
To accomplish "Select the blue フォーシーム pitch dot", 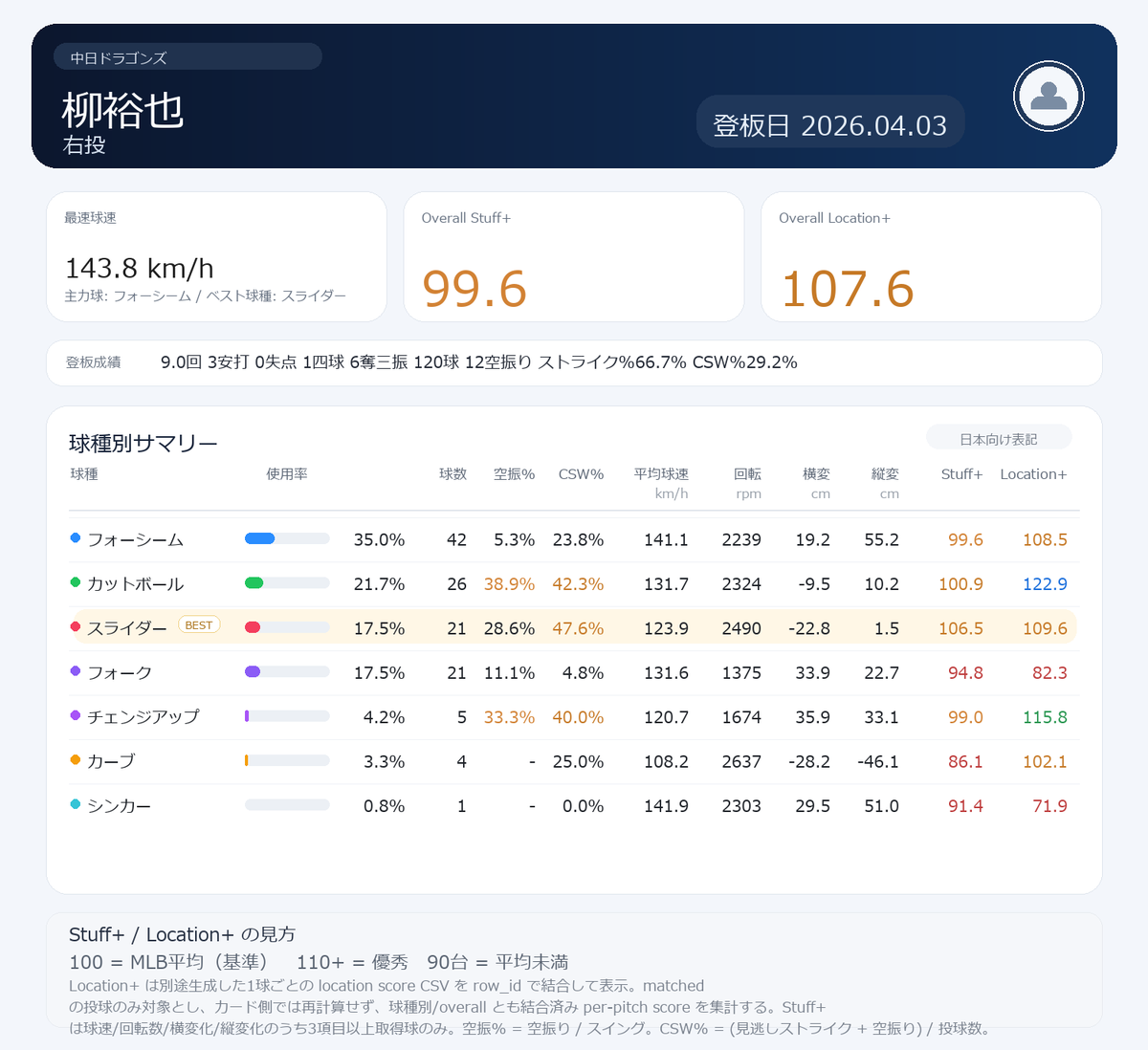I will click(75, 537).
